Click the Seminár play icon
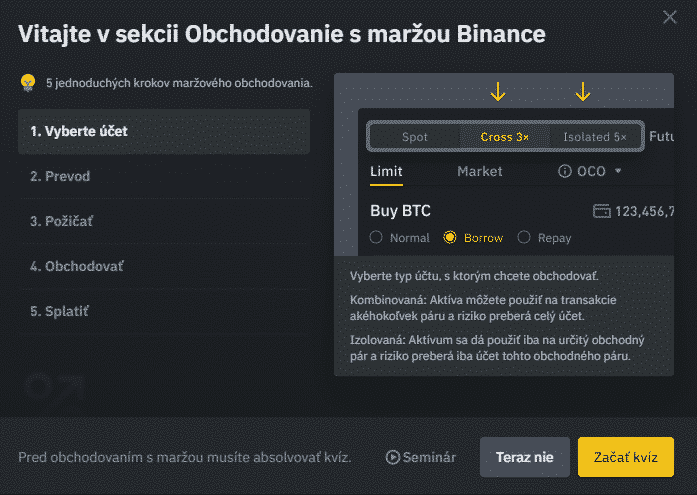 [392, 457]
